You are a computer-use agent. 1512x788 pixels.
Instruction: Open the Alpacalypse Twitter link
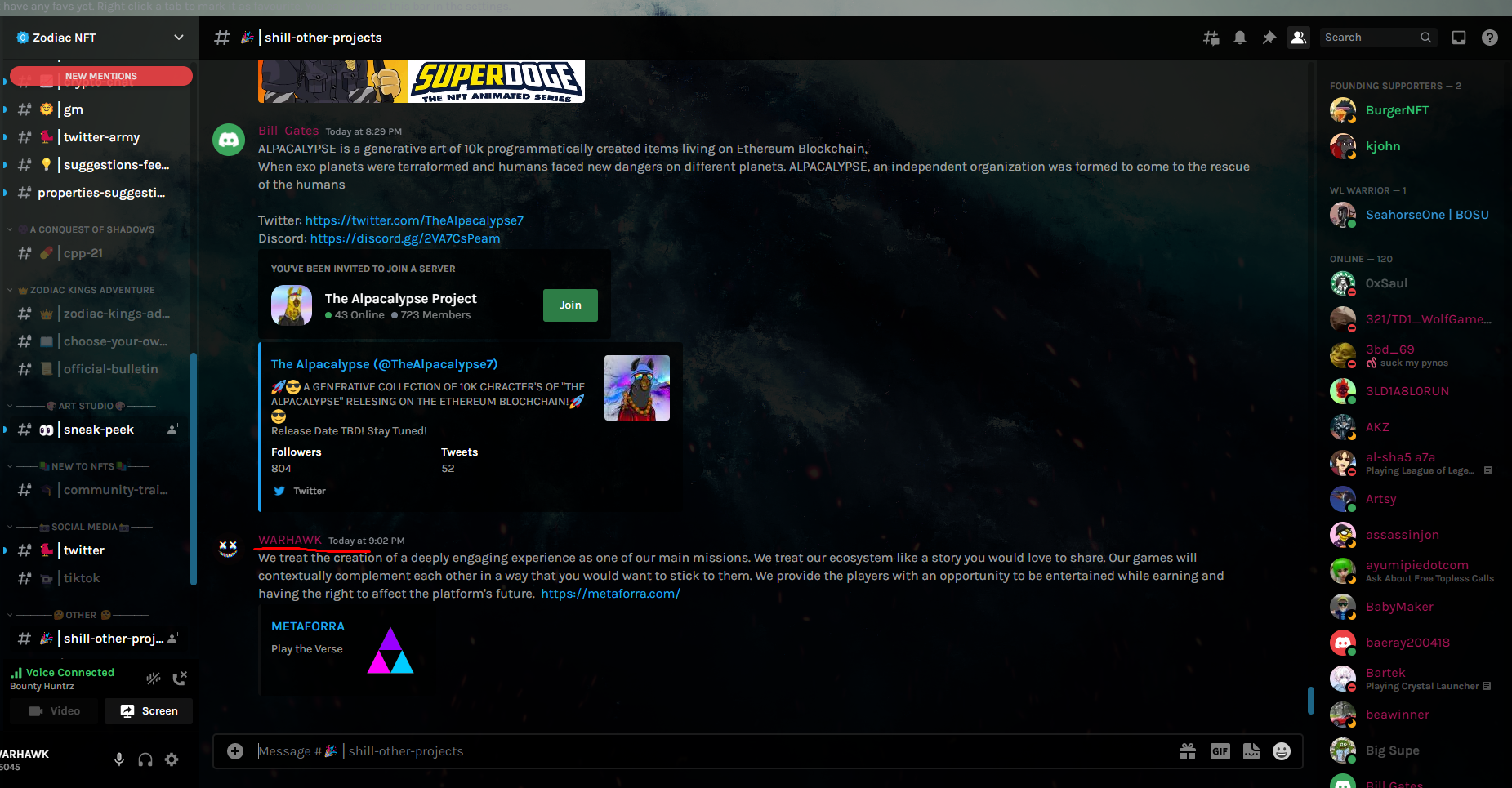414,220
